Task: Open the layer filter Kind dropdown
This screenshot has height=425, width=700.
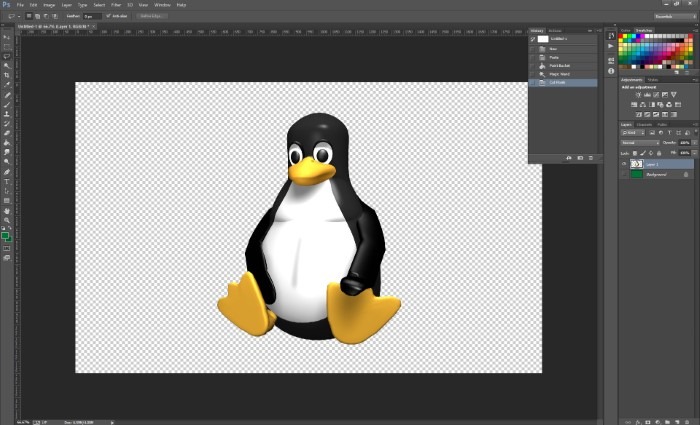Action: pos(633,133)
